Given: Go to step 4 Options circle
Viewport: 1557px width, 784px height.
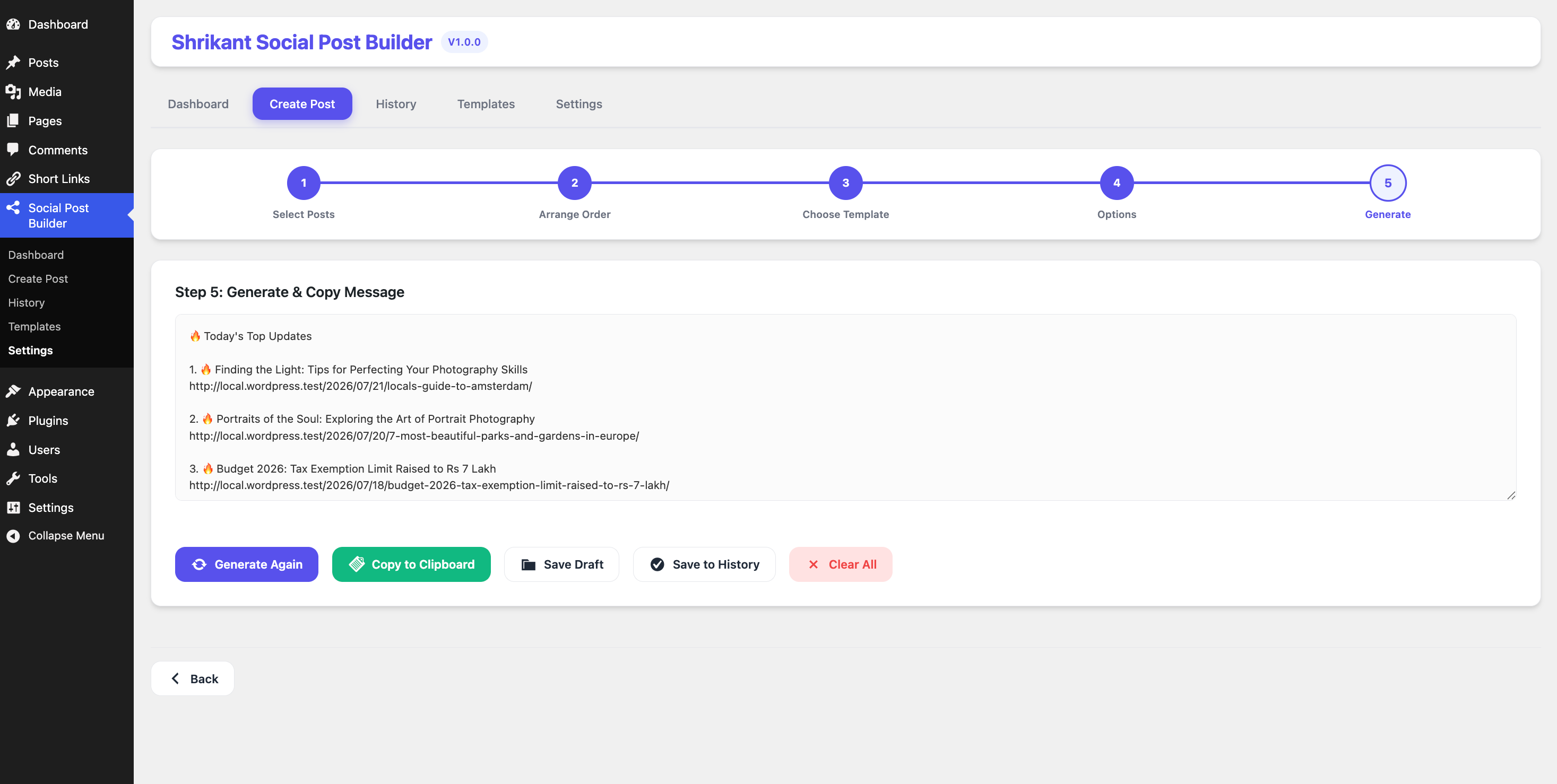Looking at the screenshot, I should (x=1117, y=183).
